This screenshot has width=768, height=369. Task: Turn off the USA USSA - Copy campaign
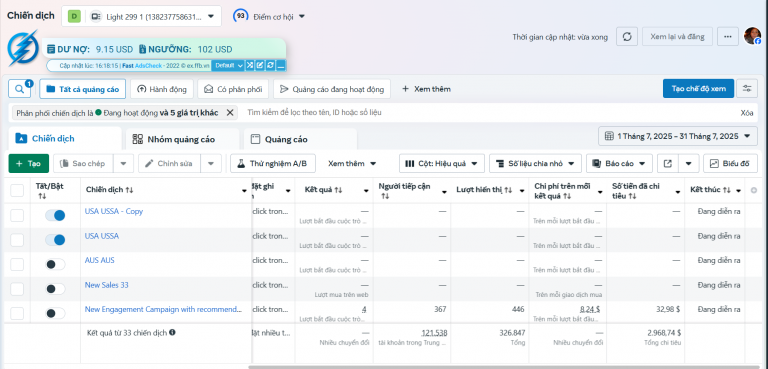(55, 215)
